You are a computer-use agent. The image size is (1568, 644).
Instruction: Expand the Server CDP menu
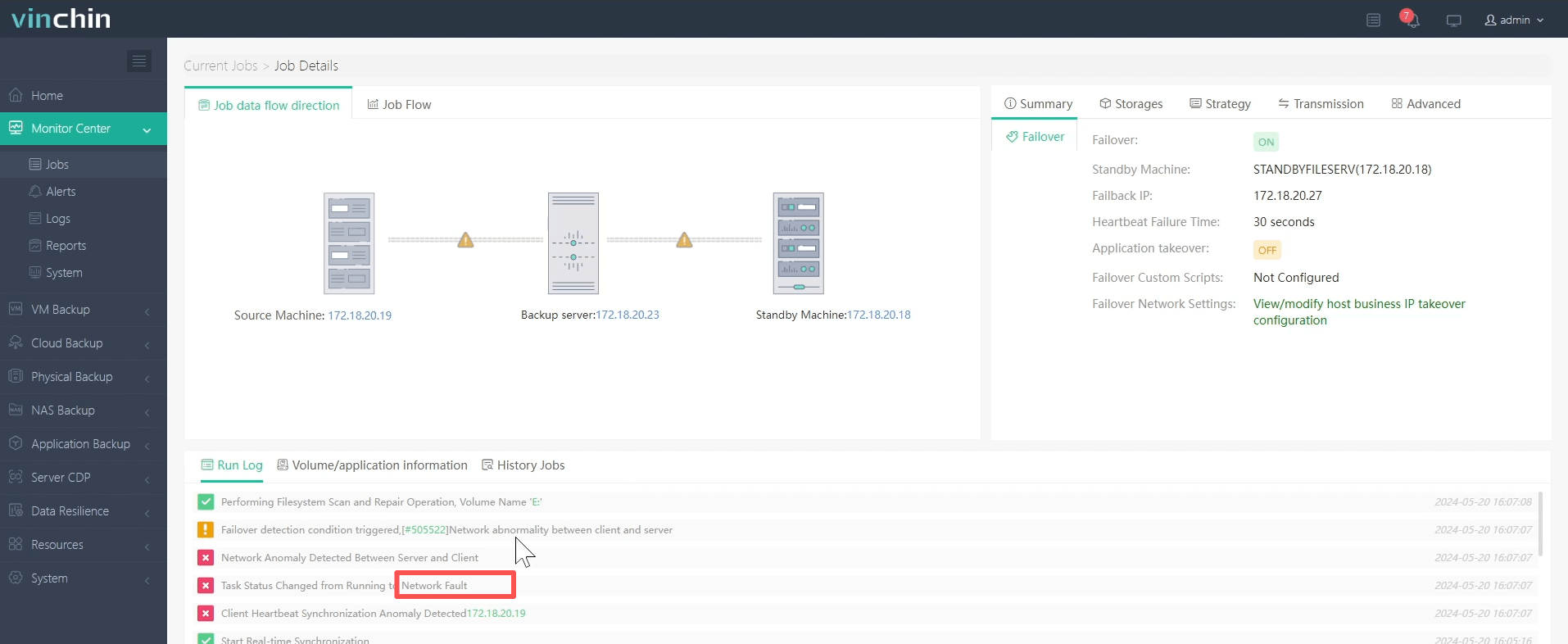84,478
